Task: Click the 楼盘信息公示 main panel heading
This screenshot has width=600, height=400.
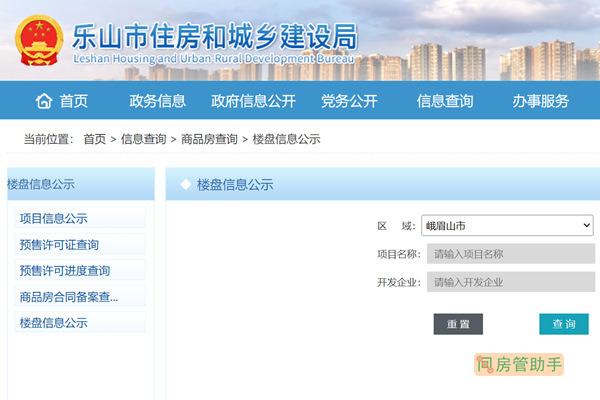Action: pos(235,184)
